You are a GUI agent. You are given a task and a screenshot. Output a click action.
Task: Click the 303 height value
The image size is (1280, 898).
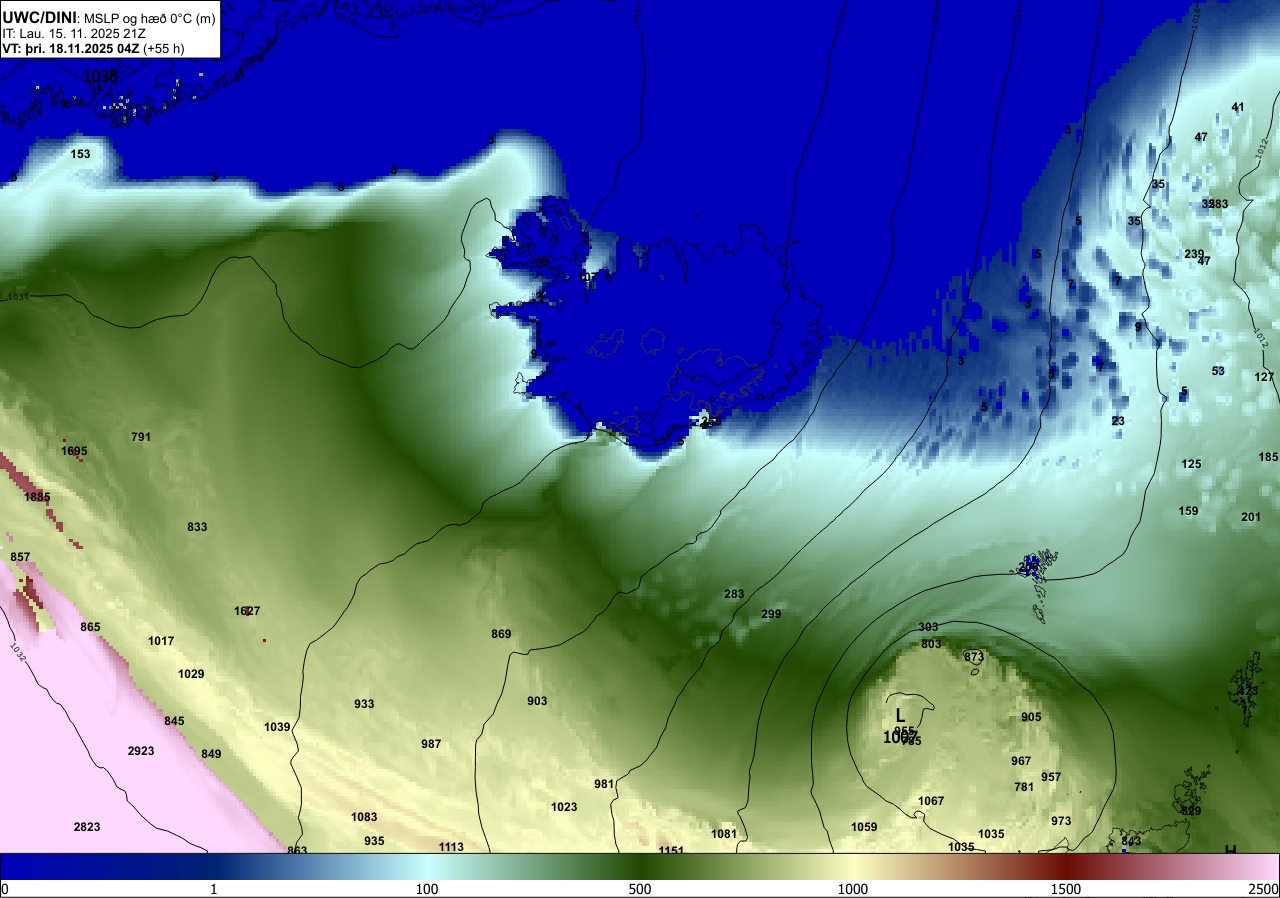click(928, 627)
